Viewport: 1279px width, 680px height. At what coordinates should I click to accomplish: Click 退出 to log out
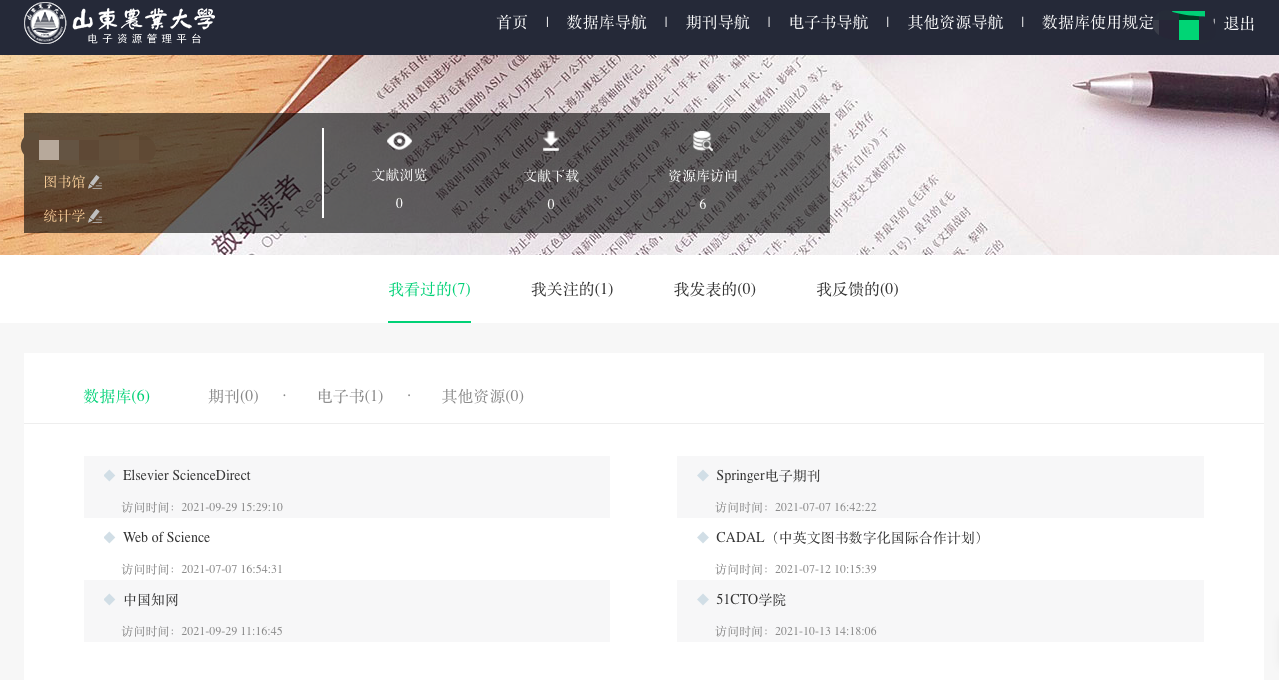[1240, 24]
